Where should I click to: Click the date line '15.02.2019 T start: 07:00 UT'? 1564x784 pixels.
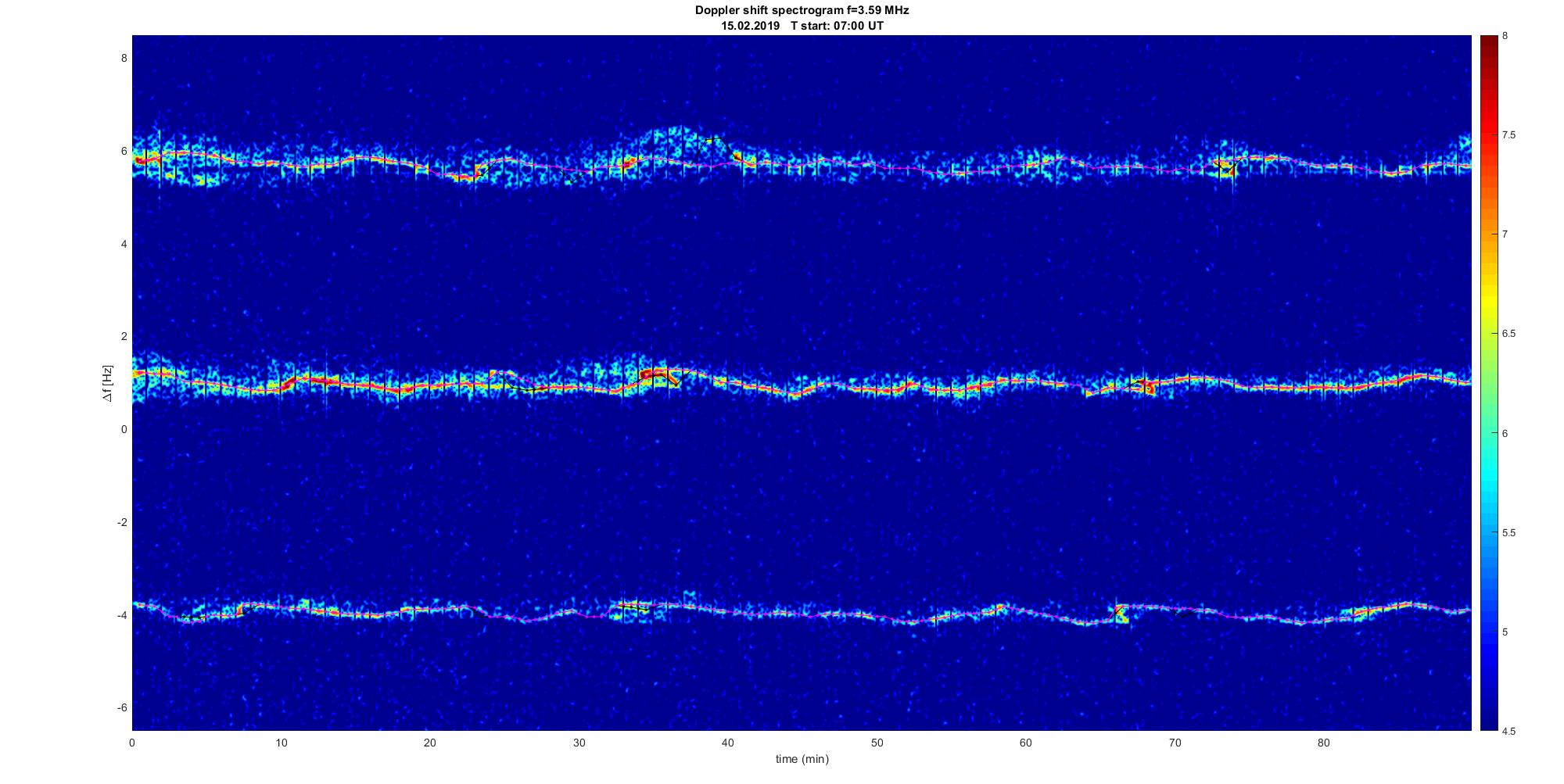tap(802, 26)
